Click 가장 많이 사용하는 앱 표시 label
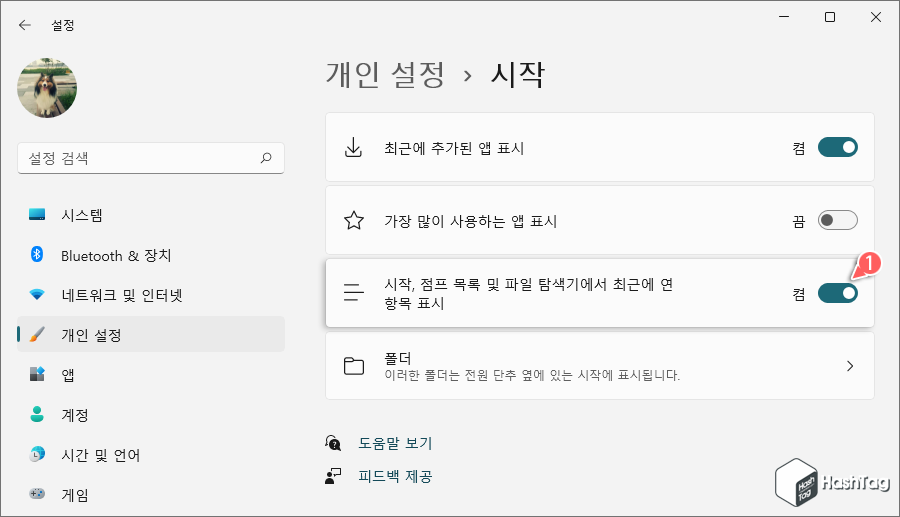Viewport: 900px width, 517px height. [x=471, y=221]
